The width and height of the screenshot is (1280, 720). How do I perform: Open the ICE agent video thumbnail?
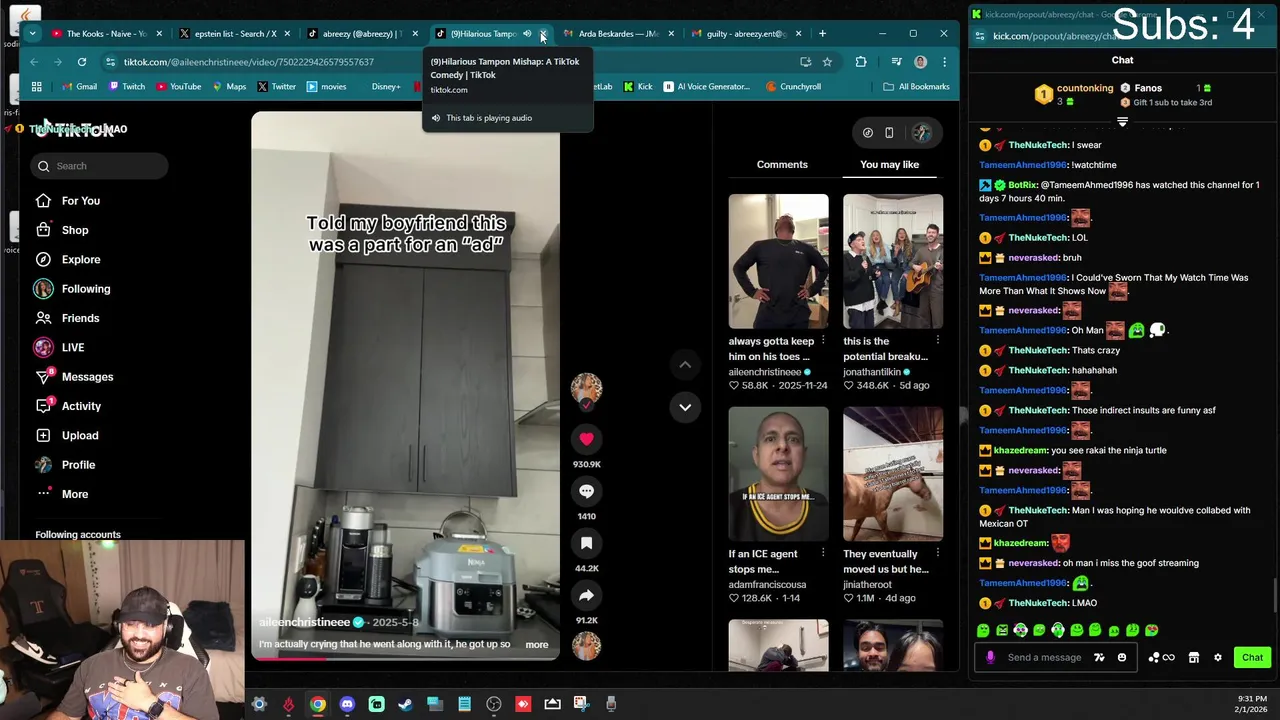778,474
